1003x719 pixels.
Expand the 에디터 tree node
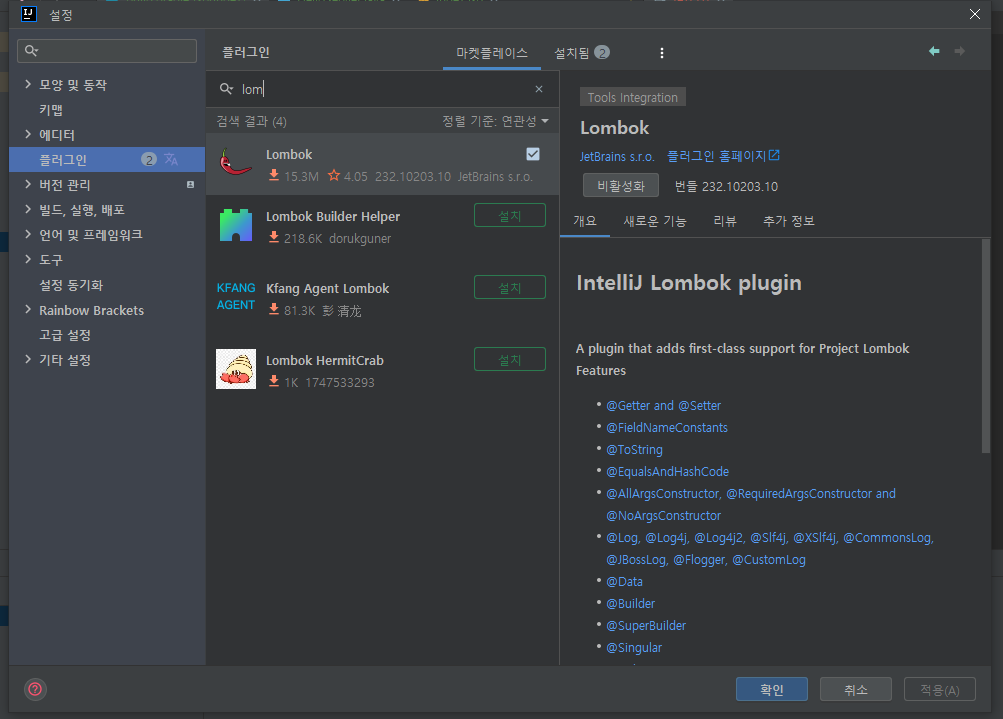pyautogui.click(x=28, y=134)
